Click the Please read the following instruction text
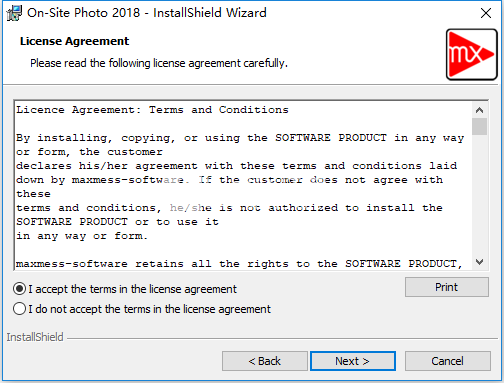Screen dimensions: 504x383 159,63
